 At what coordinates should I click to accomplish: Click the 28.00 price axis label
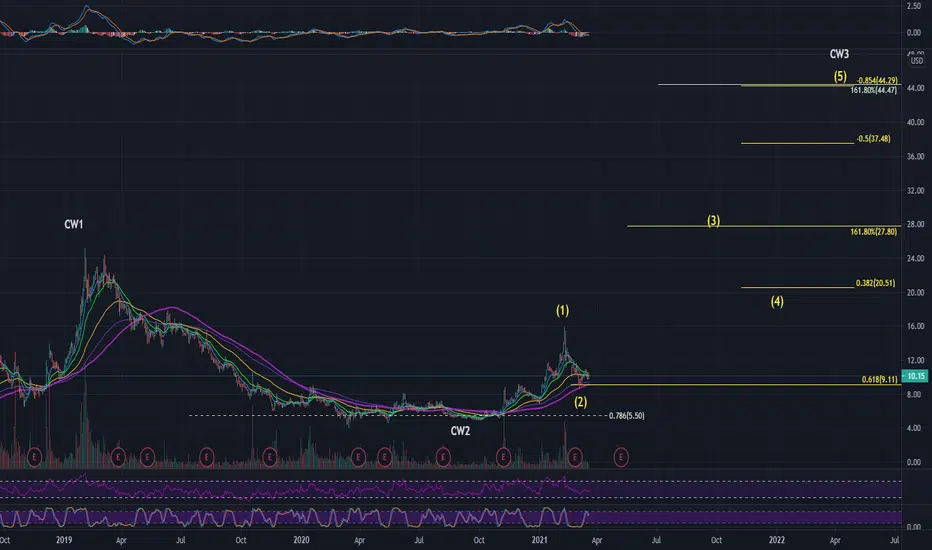coord(915,224)
